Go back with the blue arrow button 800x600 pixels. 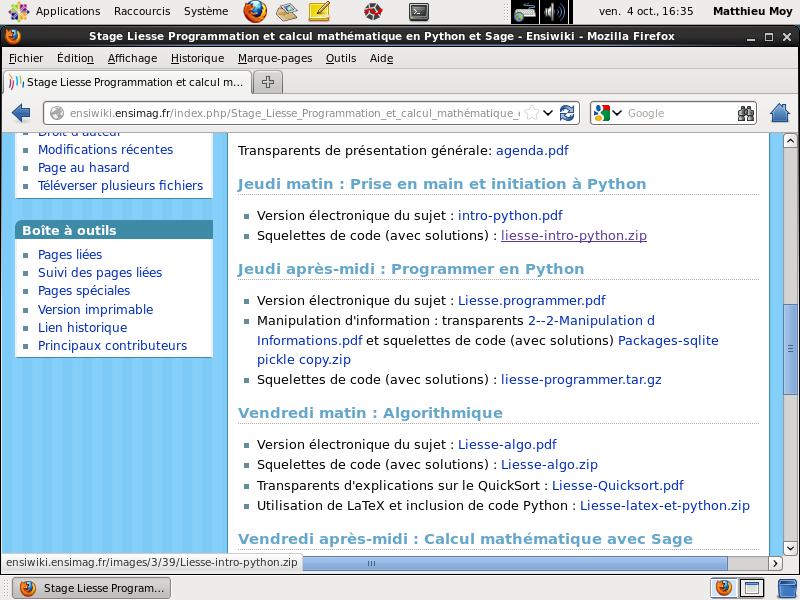[21, 113]
